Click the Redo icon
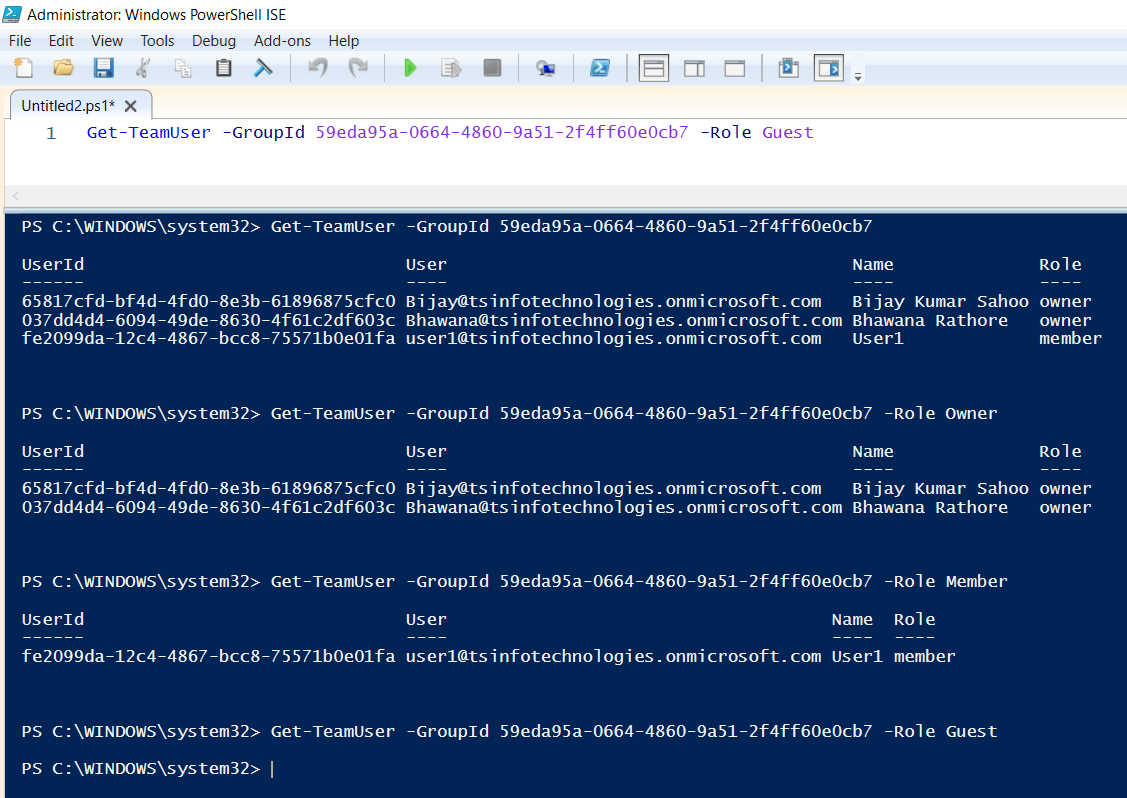Viewport: 1127px width, 798px height. (358, 68)
